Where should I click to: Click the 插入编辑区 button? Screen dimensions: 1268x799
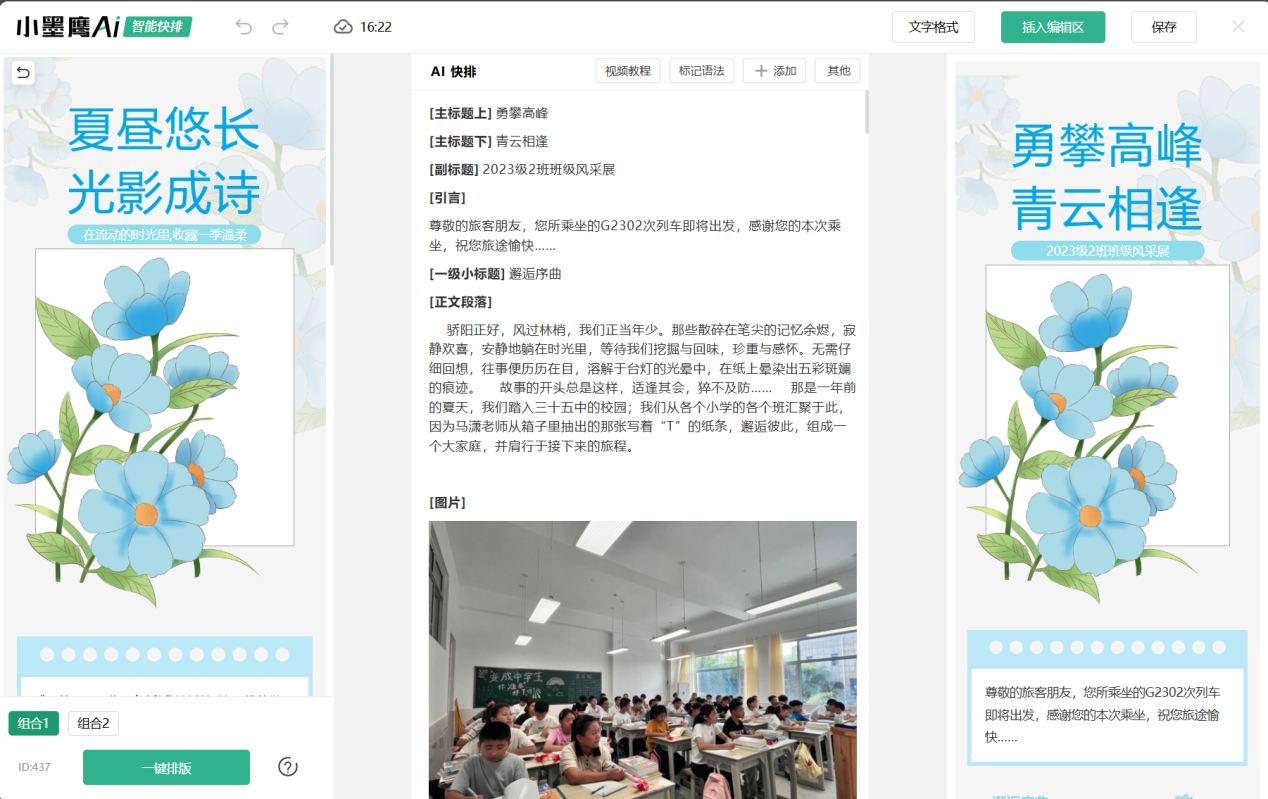pyautogui.click(x=1052, y=27)
